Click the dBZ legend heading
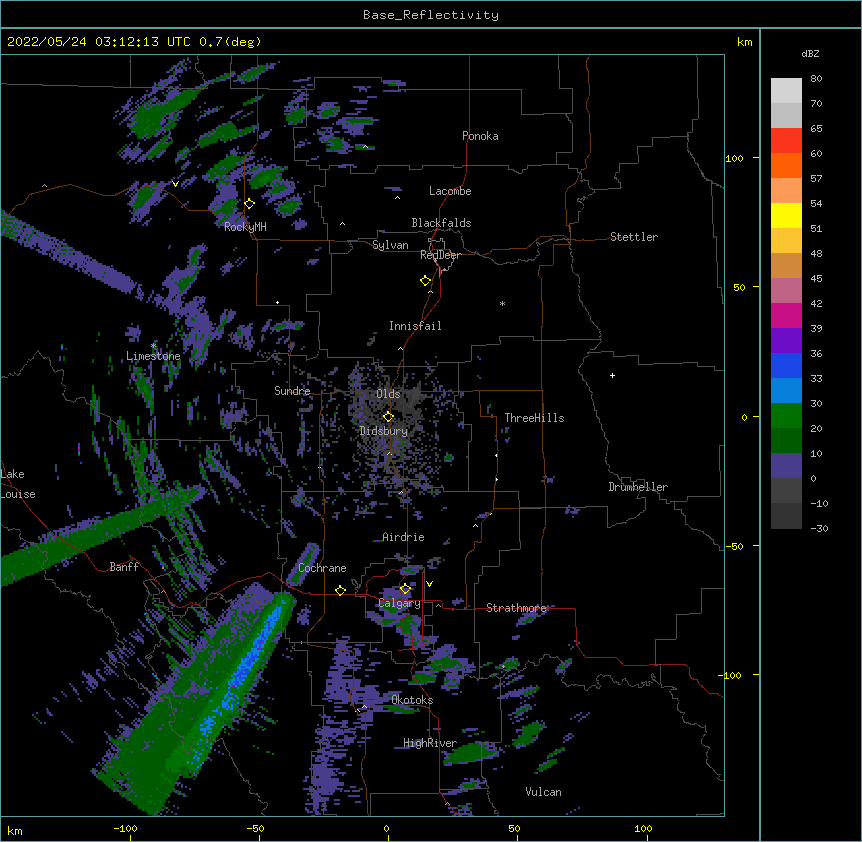 coord(810,53)
